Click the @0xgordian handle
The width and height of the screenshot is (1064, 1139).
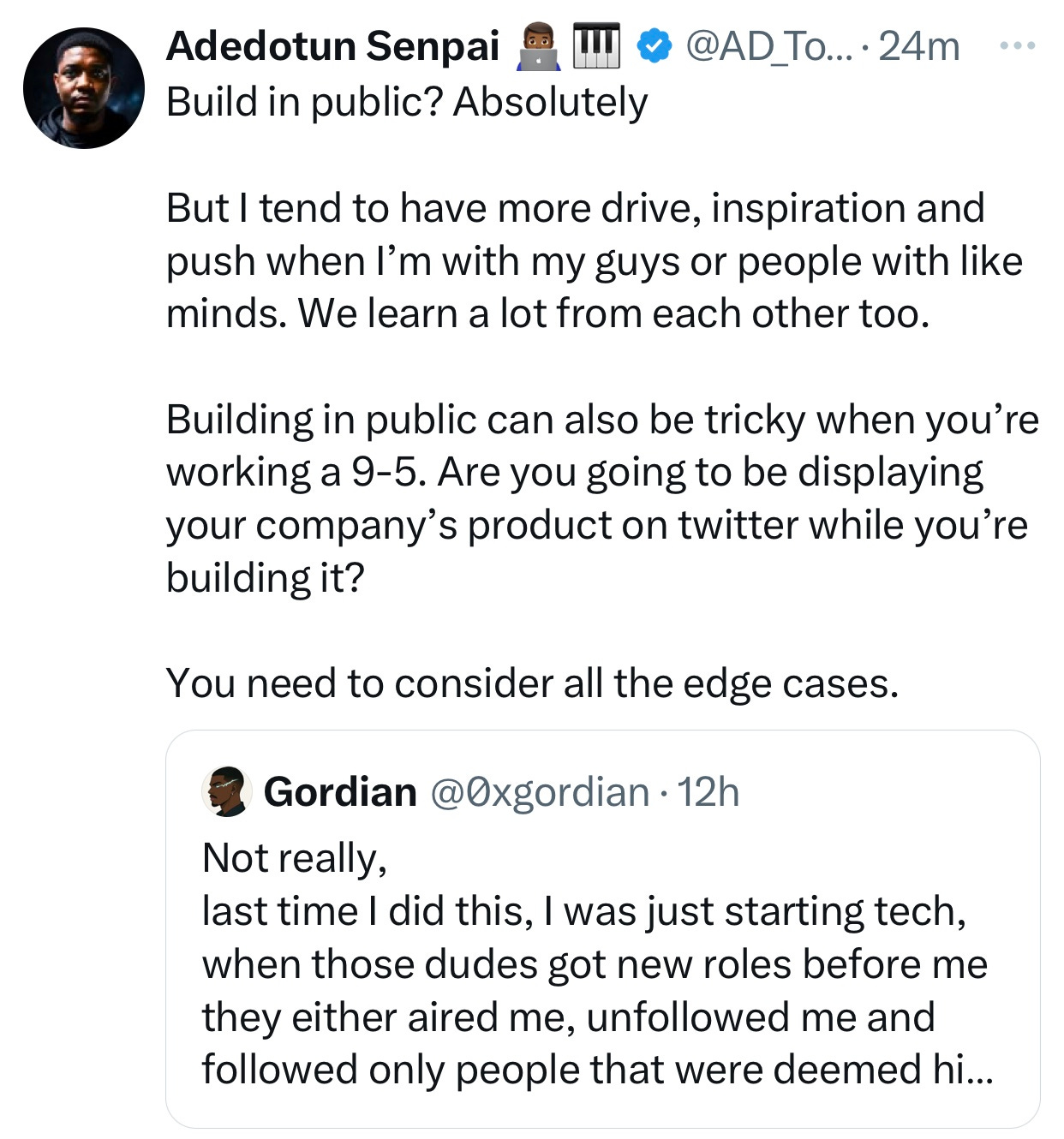click(x=539, y=792)
